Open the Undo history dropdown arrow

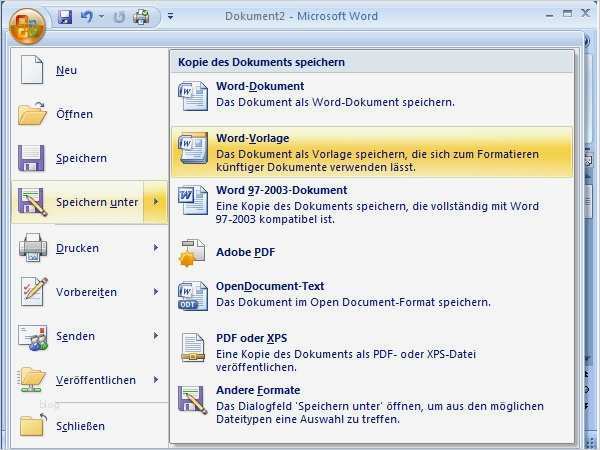point(101,16)
